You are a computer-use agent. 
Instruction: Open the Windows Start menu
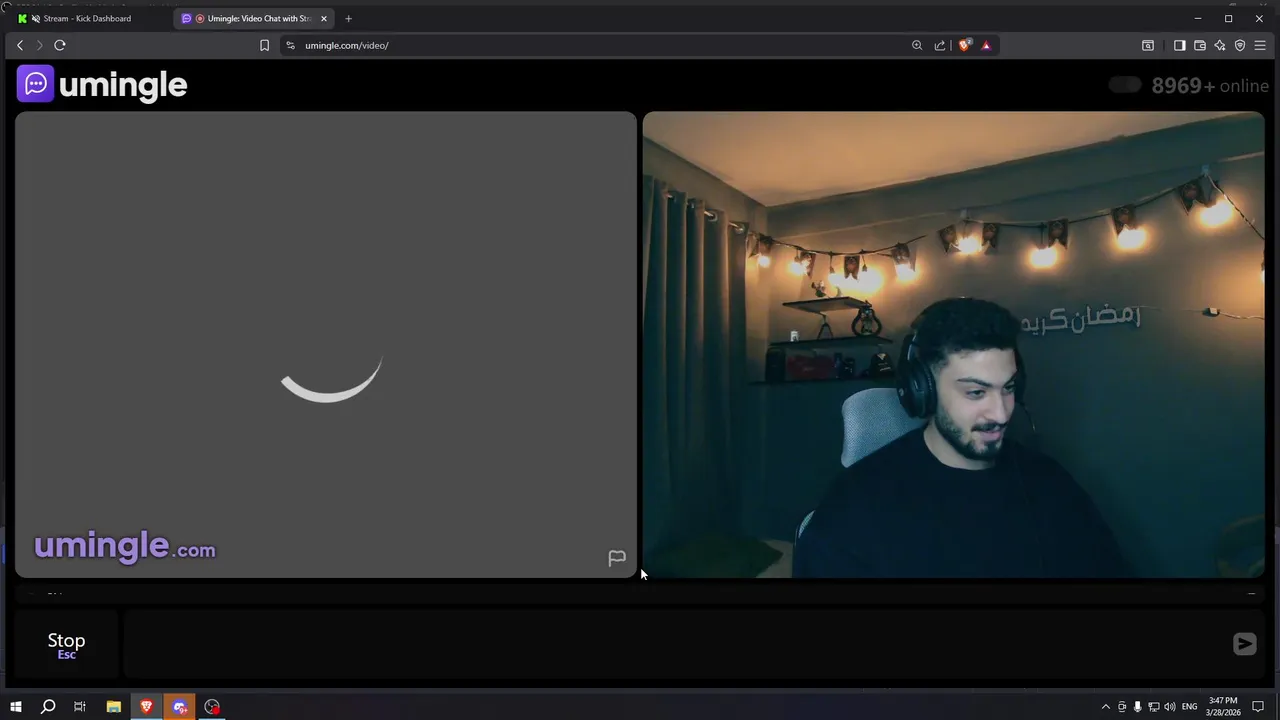click(x=16, y=707)
